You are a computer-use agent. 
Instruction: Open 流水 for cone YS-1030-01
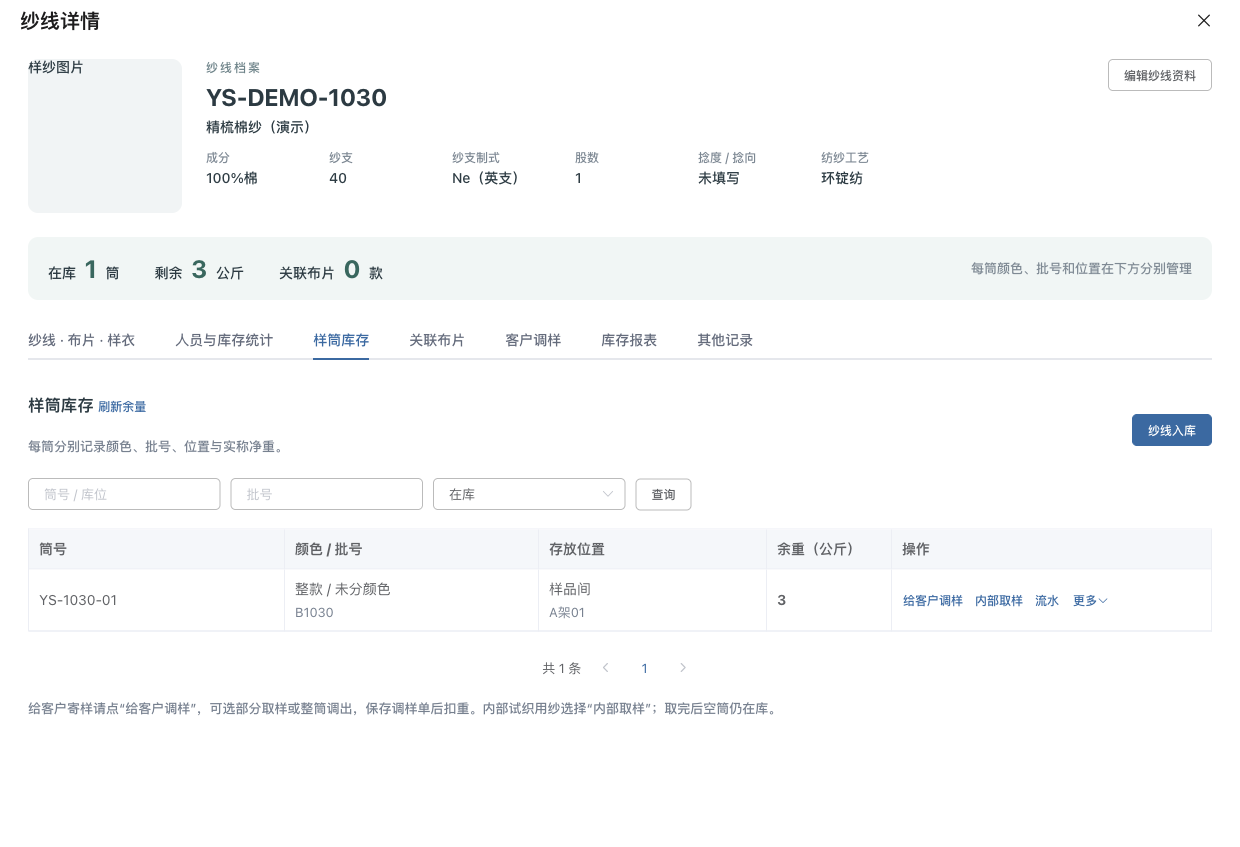point(1047,601)
